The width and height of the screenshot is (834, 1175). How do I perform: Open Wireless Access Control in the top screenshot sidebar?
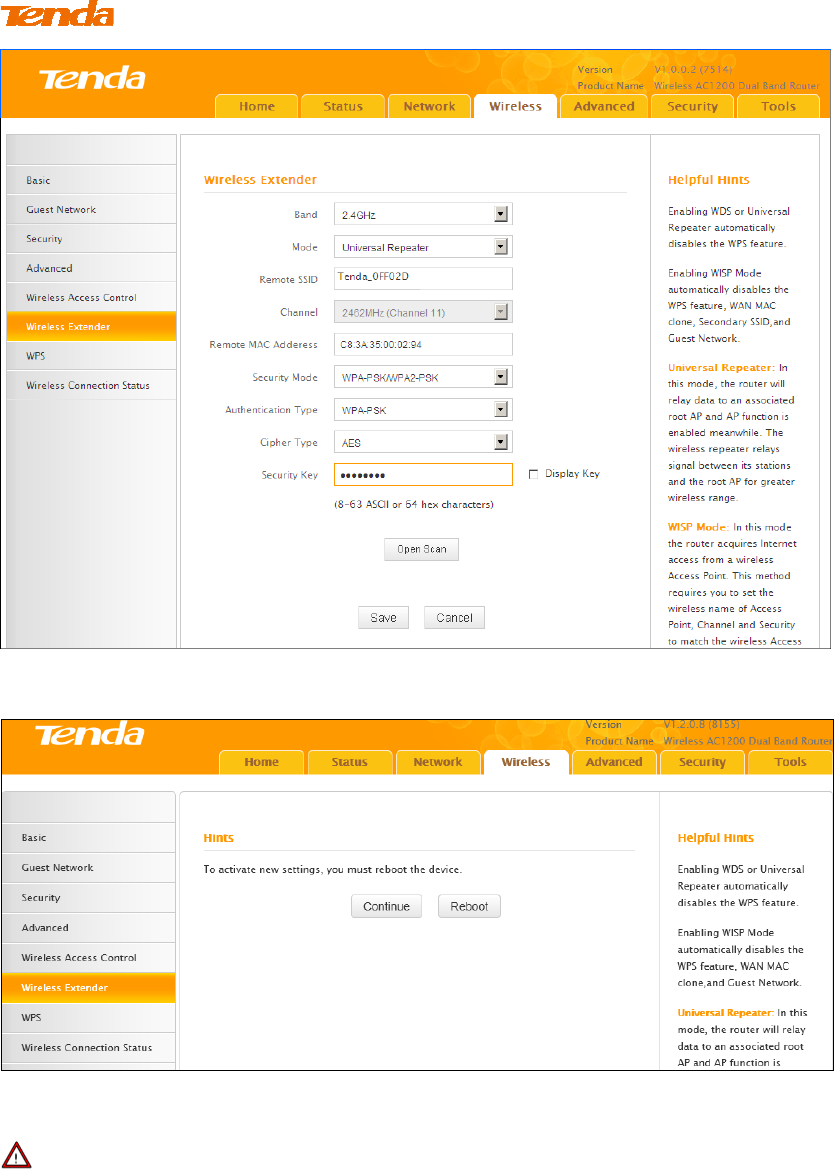point(91,297)
